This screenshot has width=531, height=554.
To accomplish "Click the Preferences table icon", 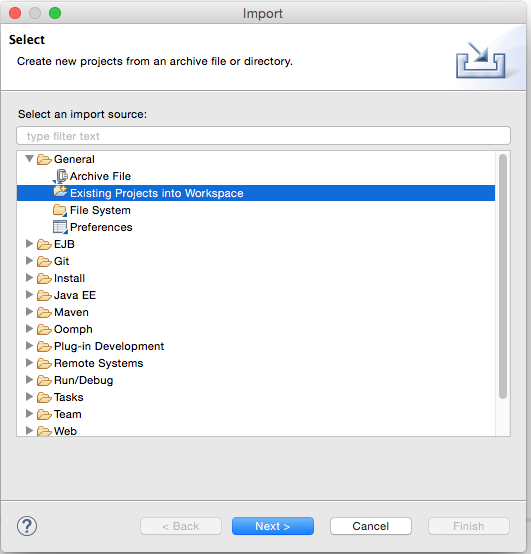I will coord(60,227).
